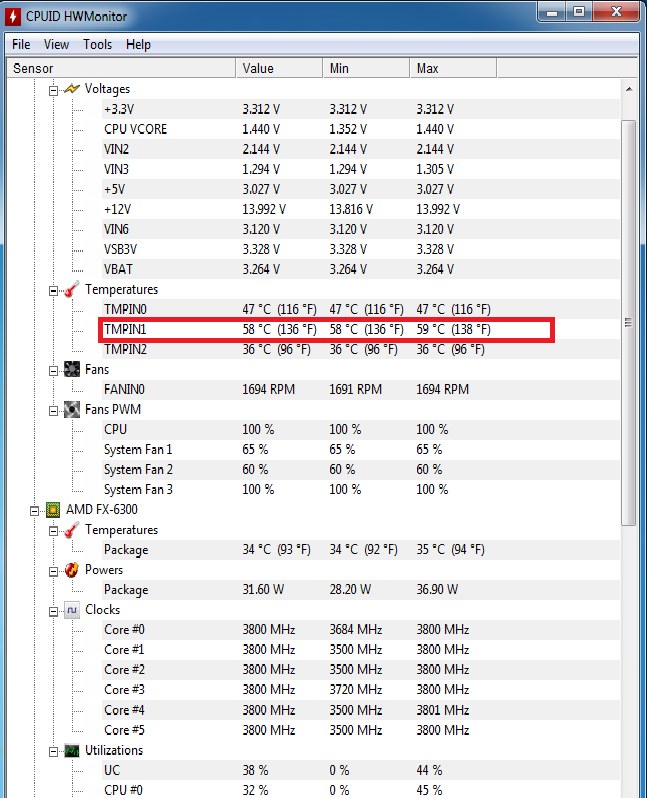The width and height of the screenshot is (647, 798).
Task: Select the FANIN0 fan speed row
Action: (x=360, y=389)
